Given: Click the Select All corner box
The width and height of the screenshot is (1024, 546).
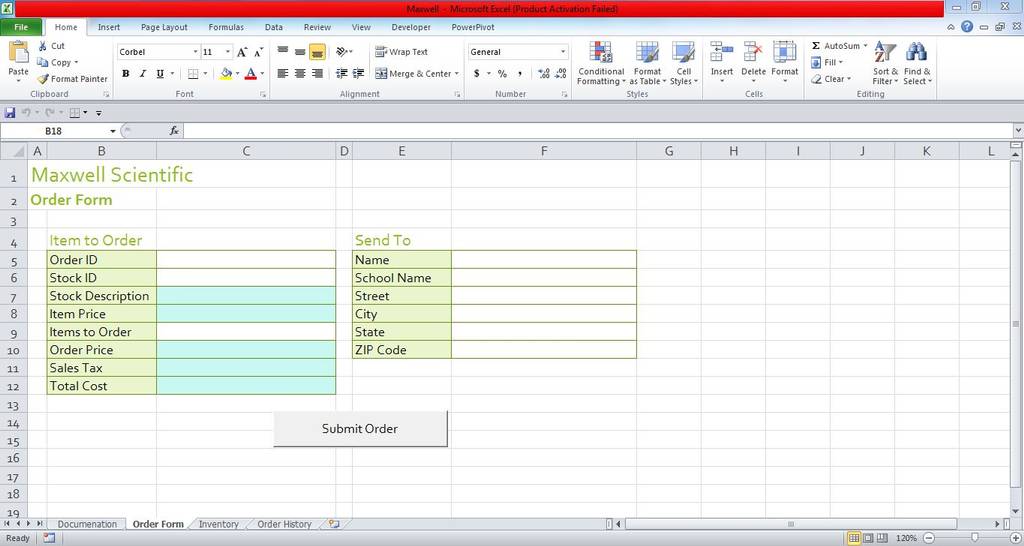Looking at the screenshot, I should [14, 152].
